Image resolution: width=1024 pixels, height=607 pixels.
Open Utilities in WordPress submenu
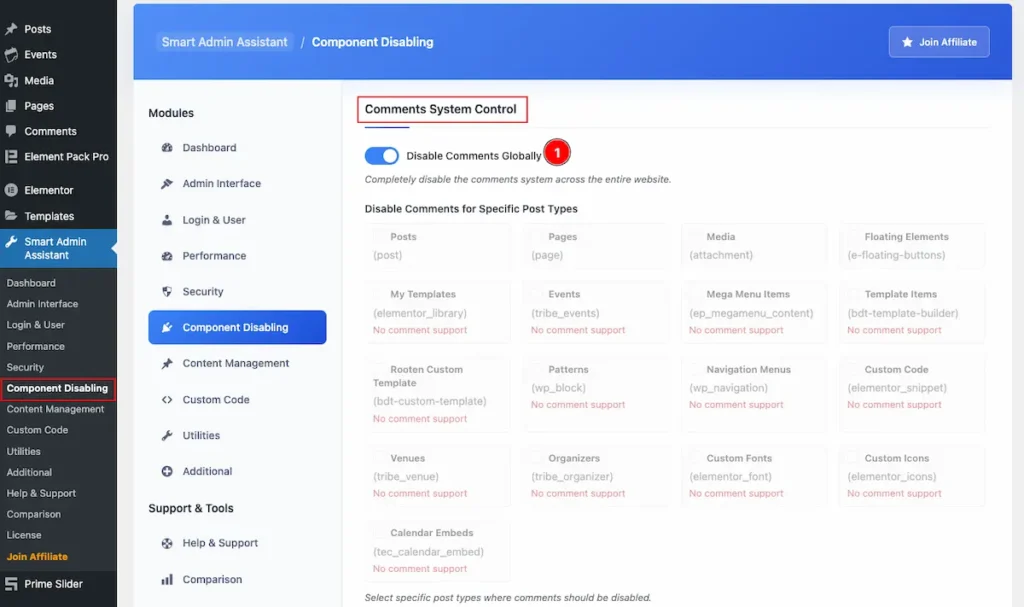pos(24,451)
